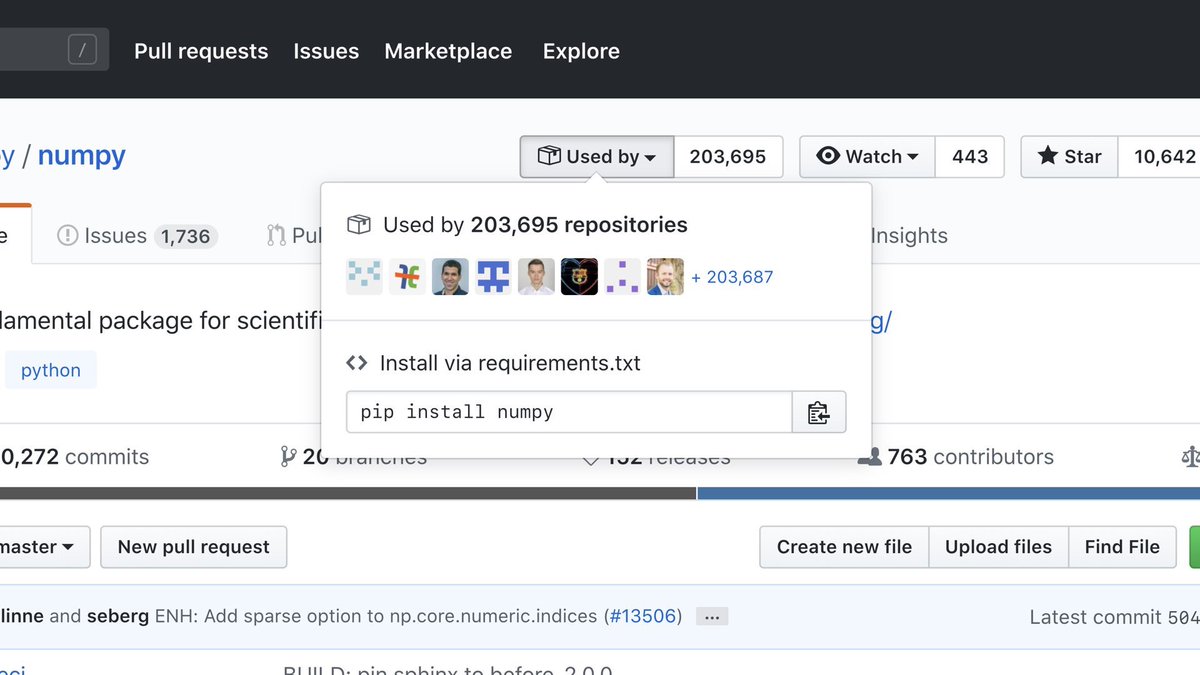Open the + 203,687 more repositories link
The width and height of the screenshot is (1200, 675).
coord(732,277)
